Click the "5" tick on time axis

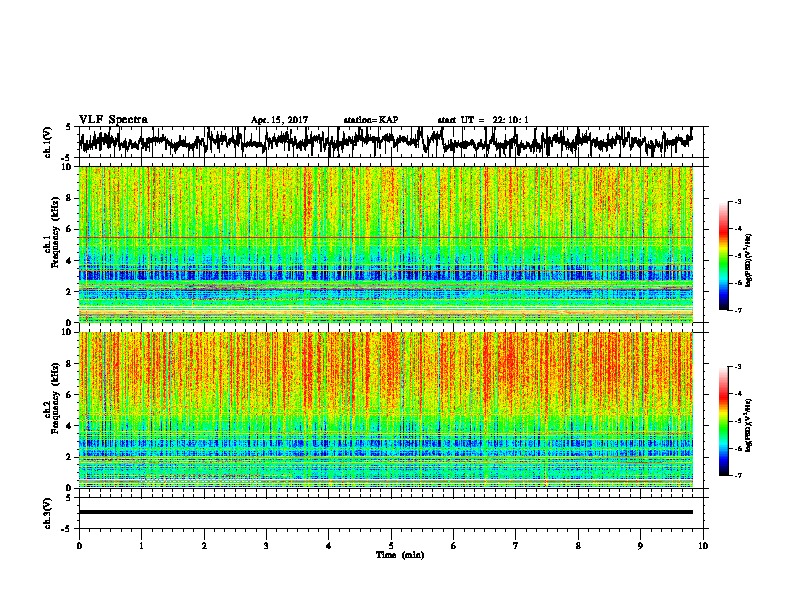391,546
